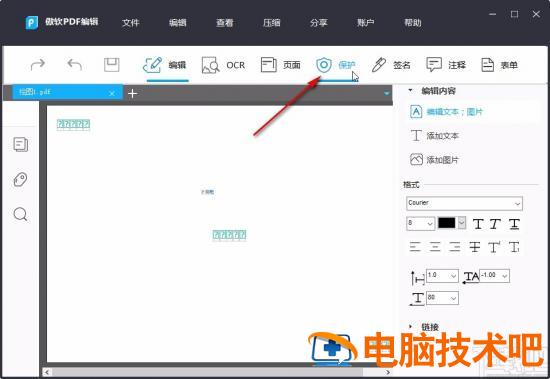The image size is (550, 379).
Task: Open the Courier font dropdown
Action: coord(464,204)
